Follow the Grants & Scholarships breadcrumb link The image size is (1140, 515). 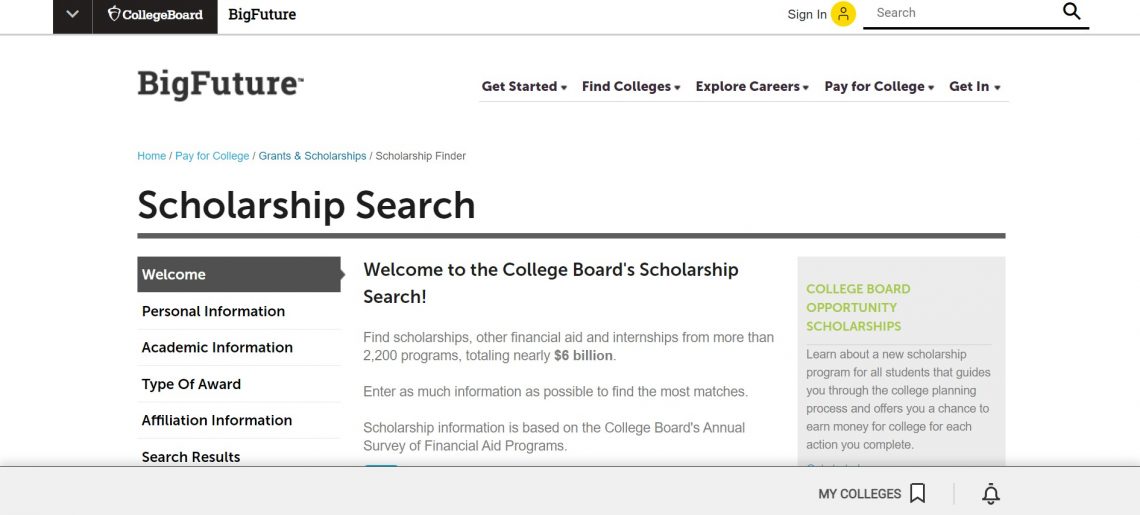pyautogui.click(x=312, y=156)
